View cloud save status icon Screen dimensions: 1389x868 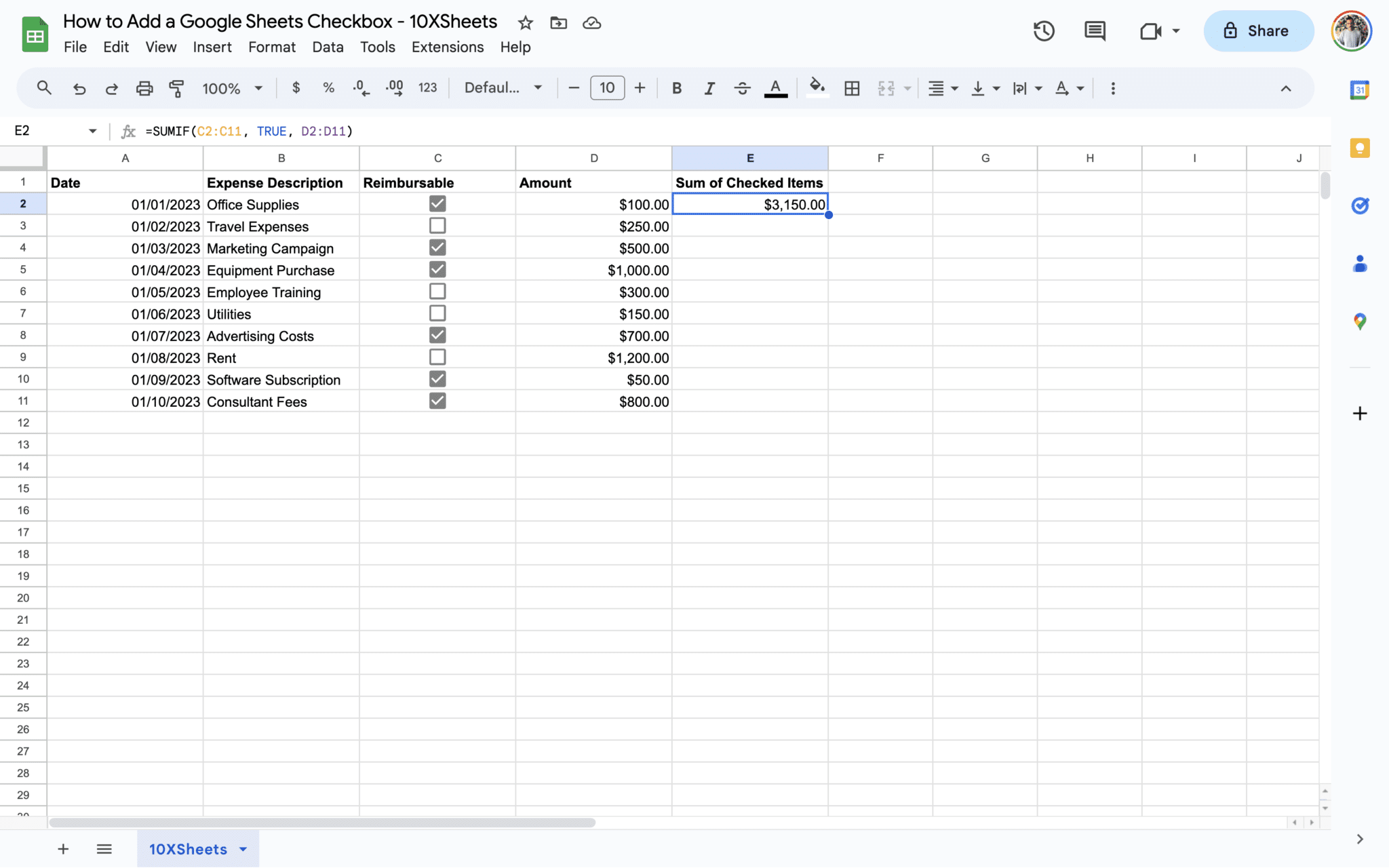592,23
